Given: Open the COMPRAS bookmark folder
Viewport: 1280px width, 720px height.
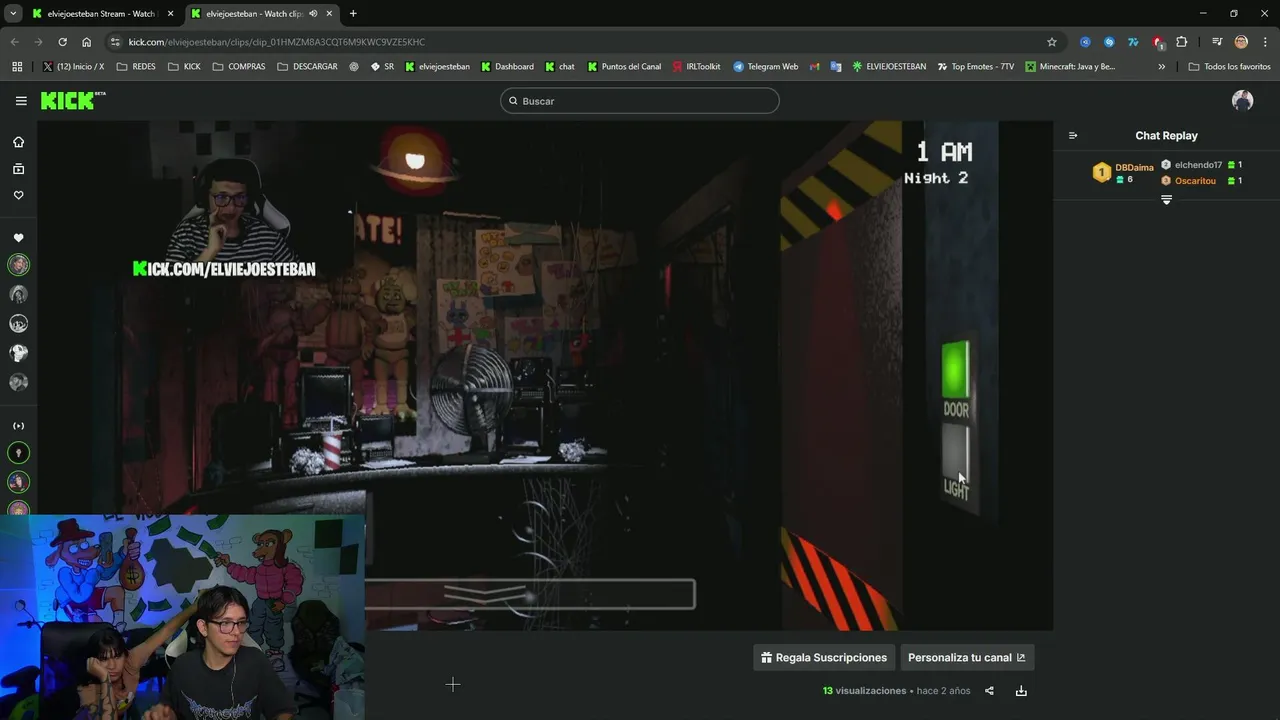Looking at the screenshot, I should click(239, 67).
